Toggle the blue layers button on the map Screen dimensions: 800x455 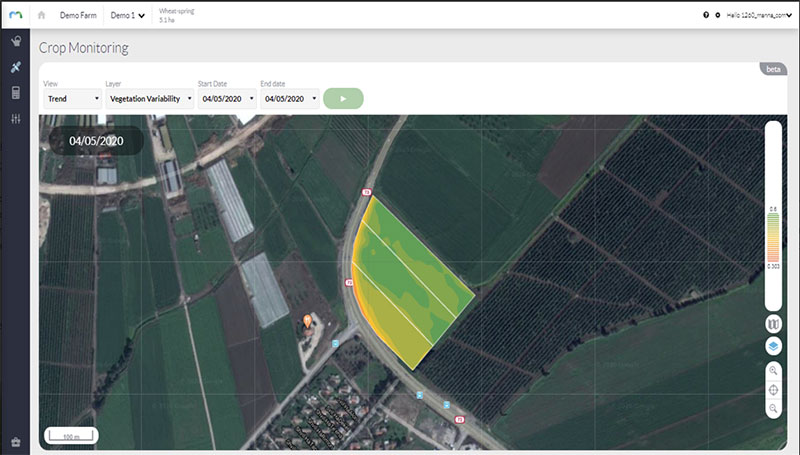(x=773, y=346)
